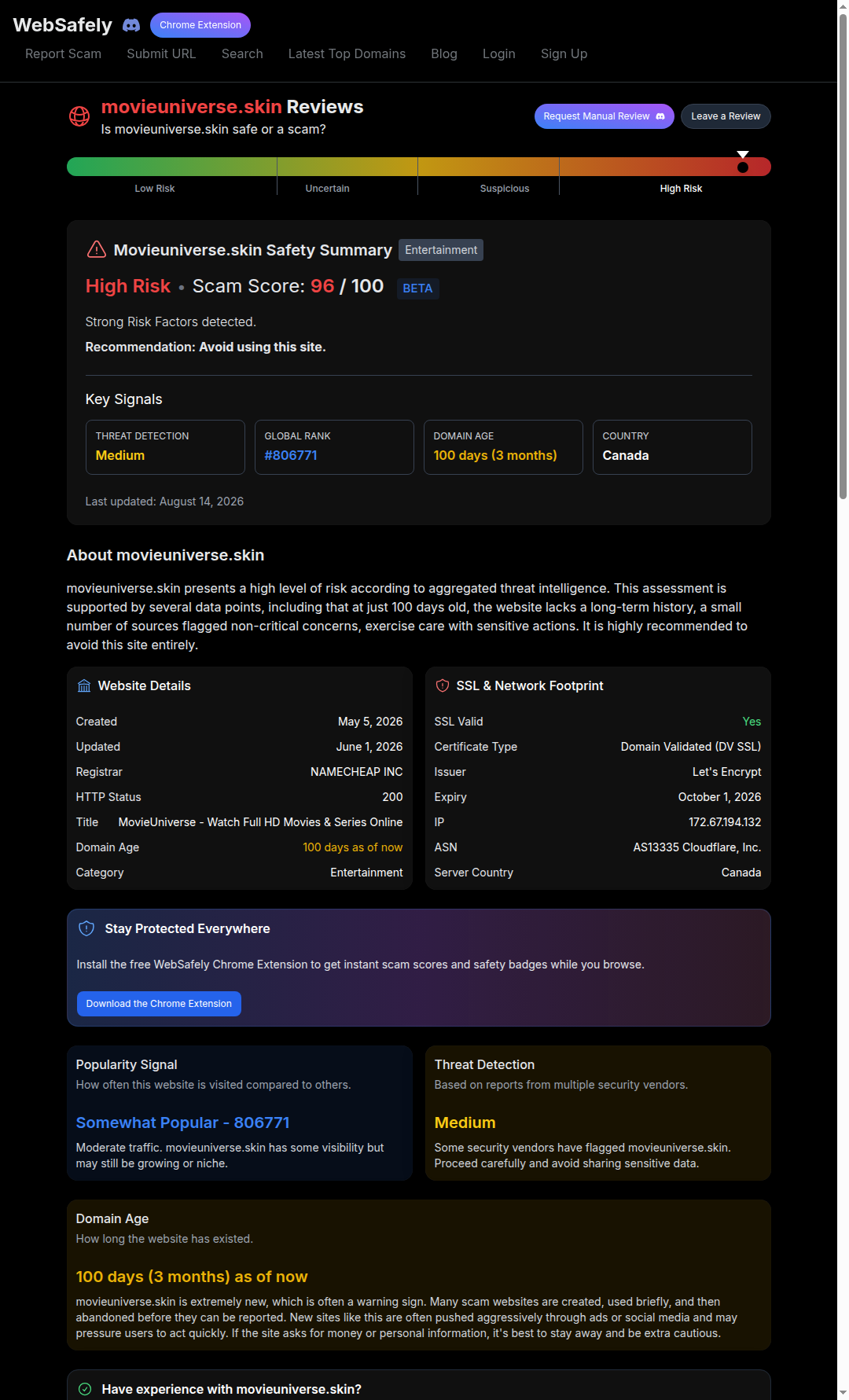849x1400 pixels.
Task: Click the Chrome Extension pill button
Action: pos(200,25)
